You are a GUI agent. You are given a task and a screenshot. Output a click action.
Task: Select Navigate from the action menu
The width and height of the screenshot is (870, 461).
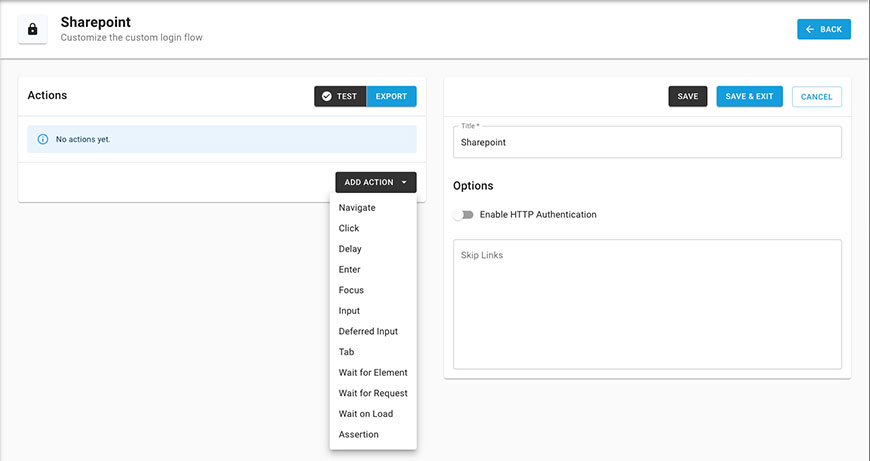(x=357, y=208)
